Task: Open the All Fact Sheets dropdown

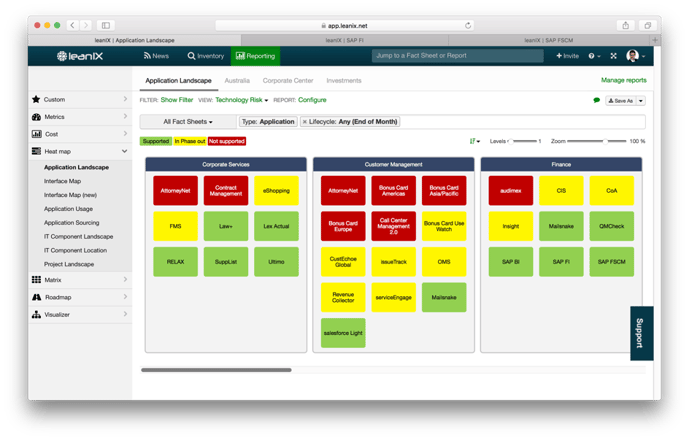Action: tap(188, 122)
